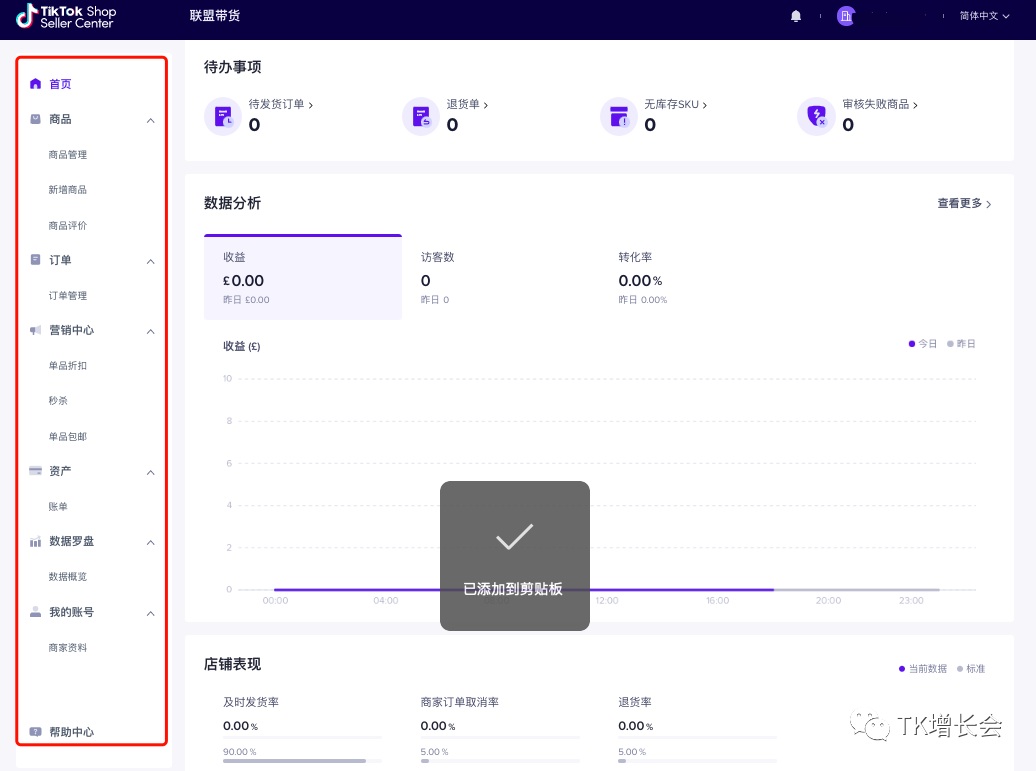Click the 帮助中心 help icon
Screen dimensions: 1036x771
tap(34, 731)
